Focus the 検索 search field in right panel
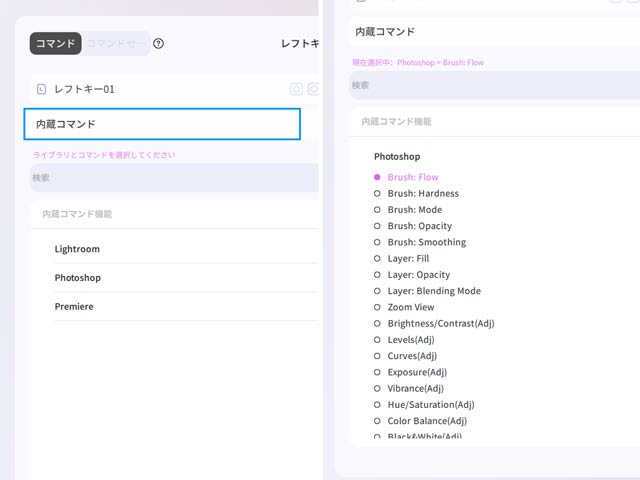 click(494, 85)
